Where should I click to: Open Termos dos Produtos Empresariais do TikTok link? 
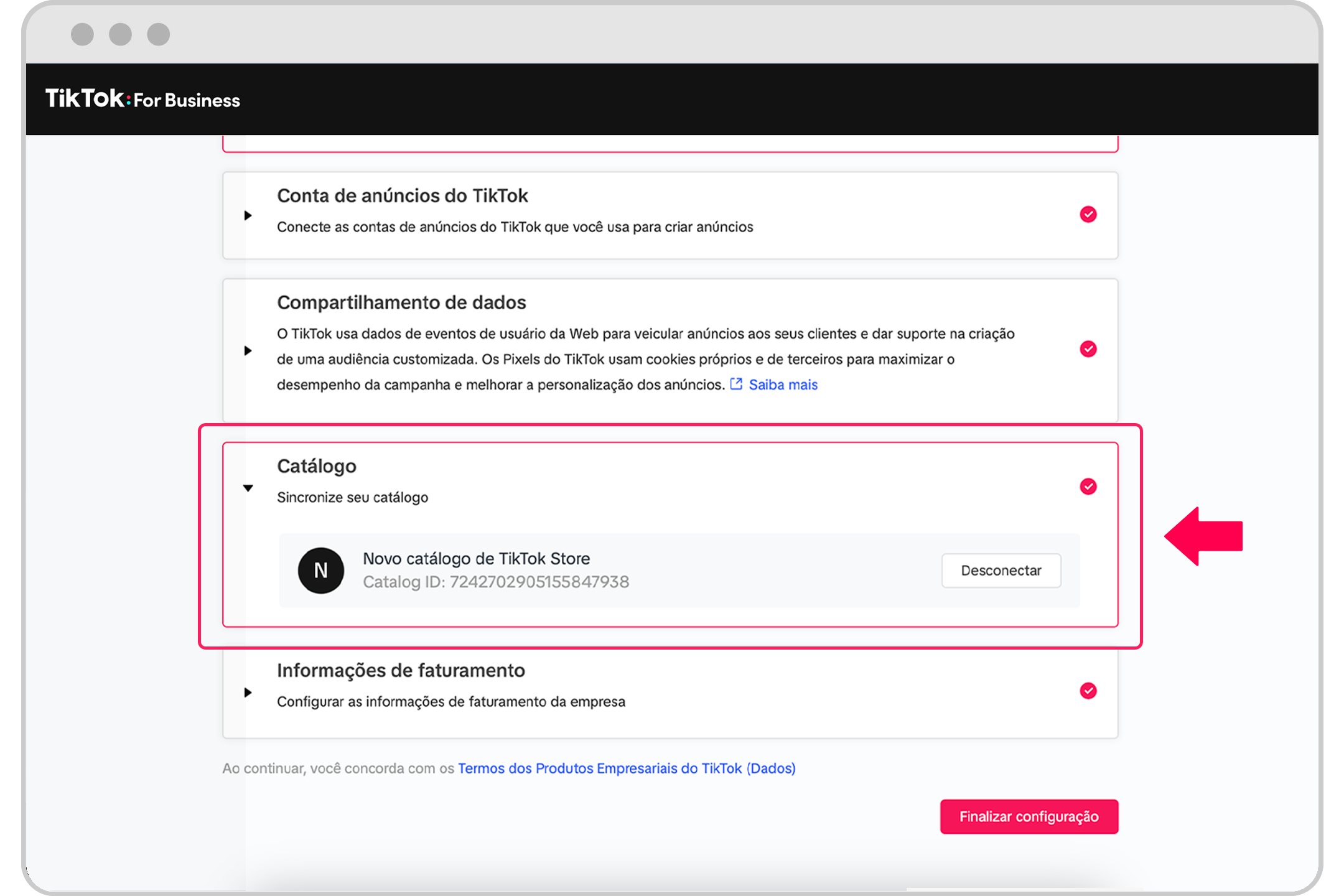coord(627,768)
